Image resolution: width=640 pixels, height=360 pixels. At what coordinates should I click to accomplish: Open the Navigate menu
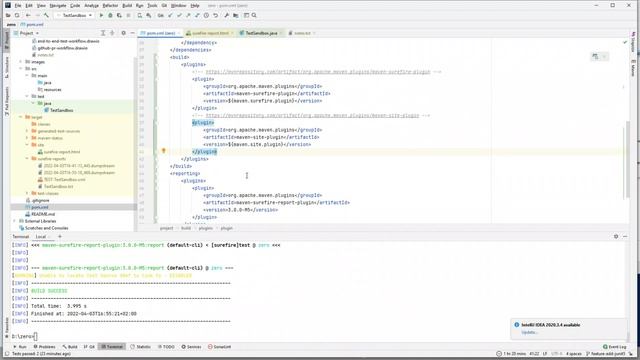coord(58,6)
